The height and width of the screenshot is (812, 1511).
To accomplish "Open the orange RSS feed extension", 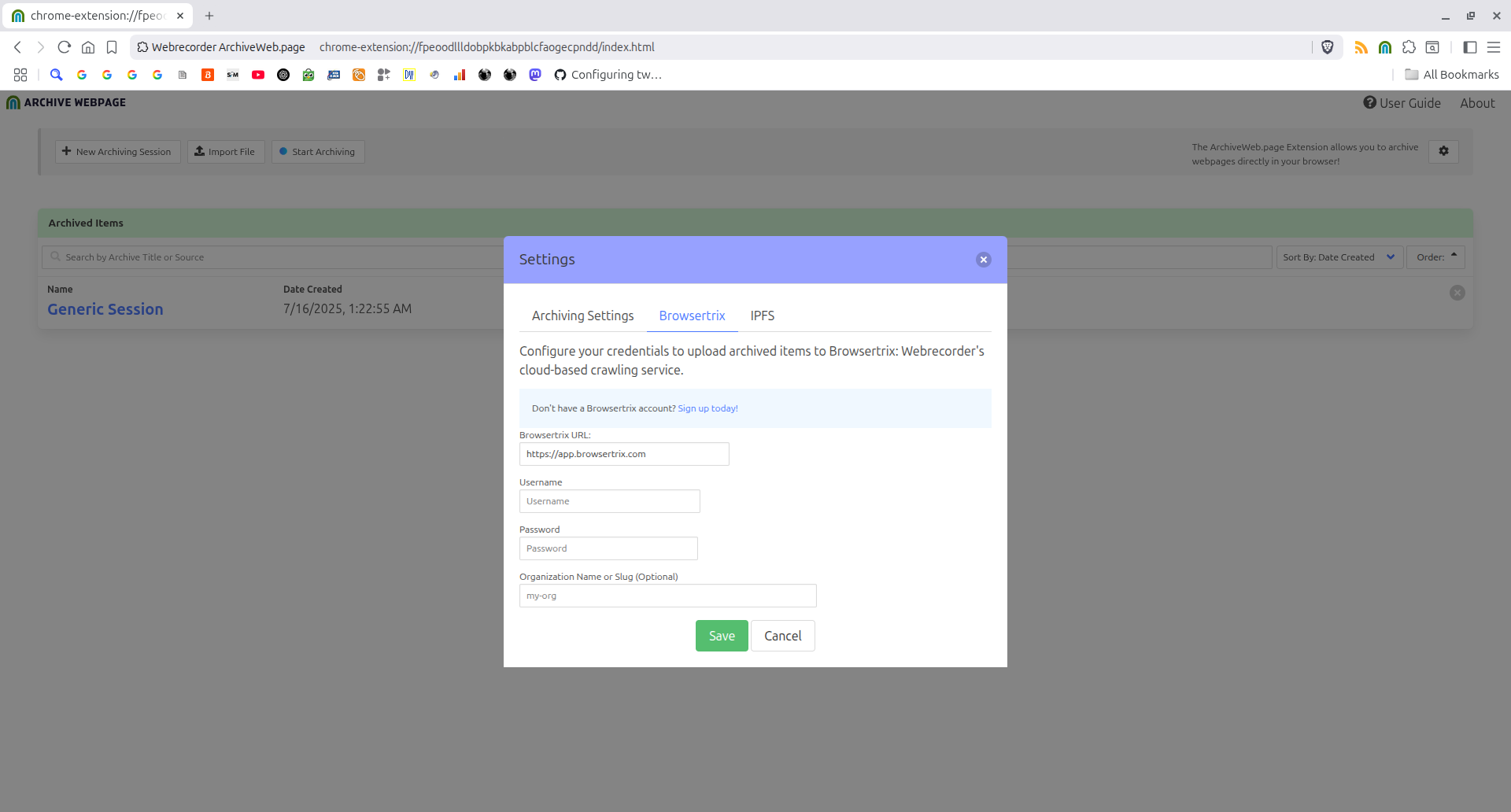I will (1361, 47).
